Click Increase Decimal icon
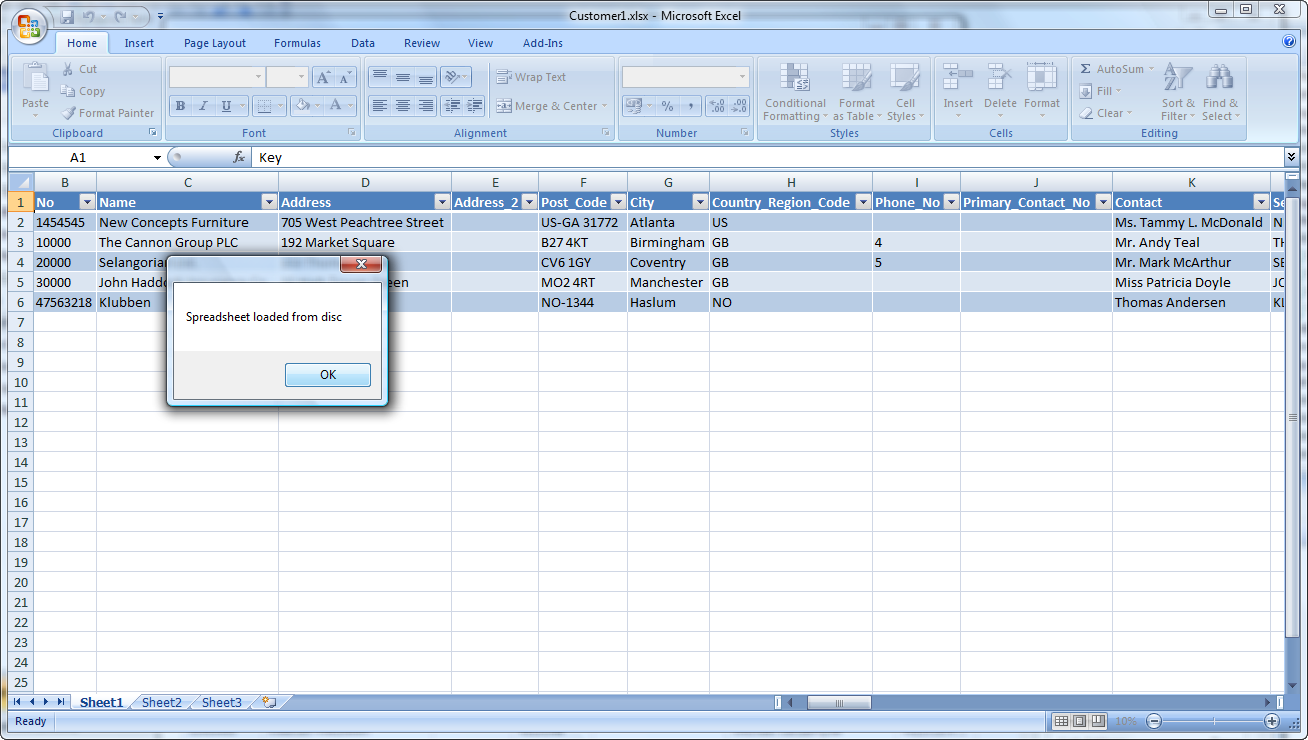 coord(717,106)
